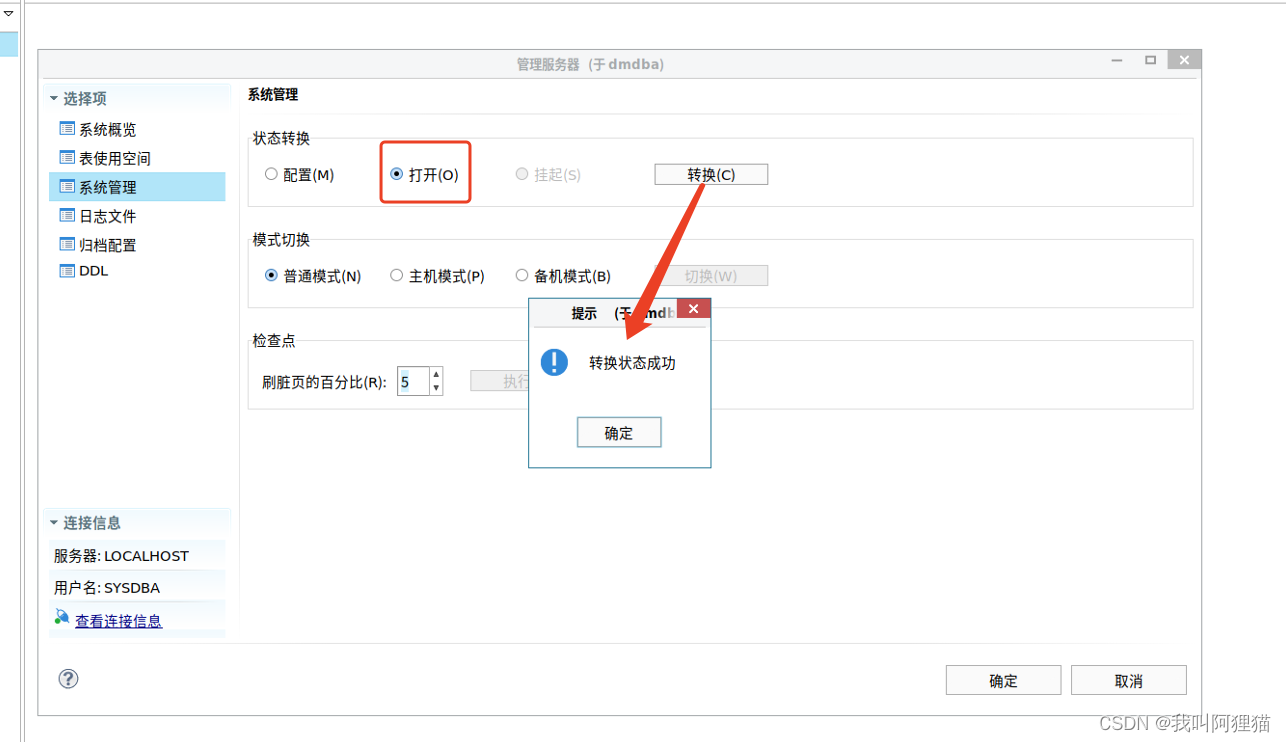Open the 查看连接信息 link

[118, 621]
